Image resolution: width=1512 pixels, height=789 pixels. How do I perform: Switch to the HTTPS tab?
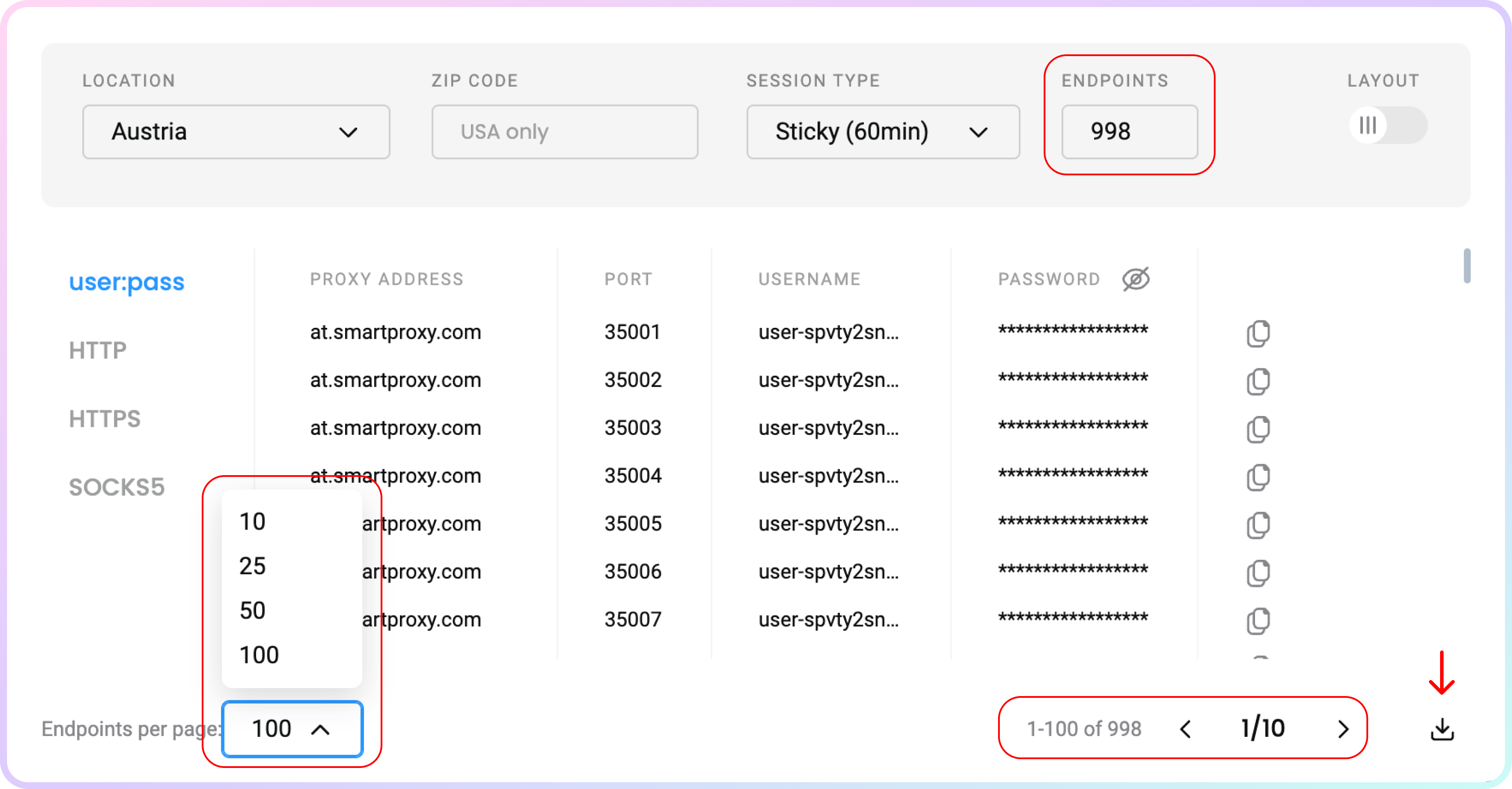104,419
